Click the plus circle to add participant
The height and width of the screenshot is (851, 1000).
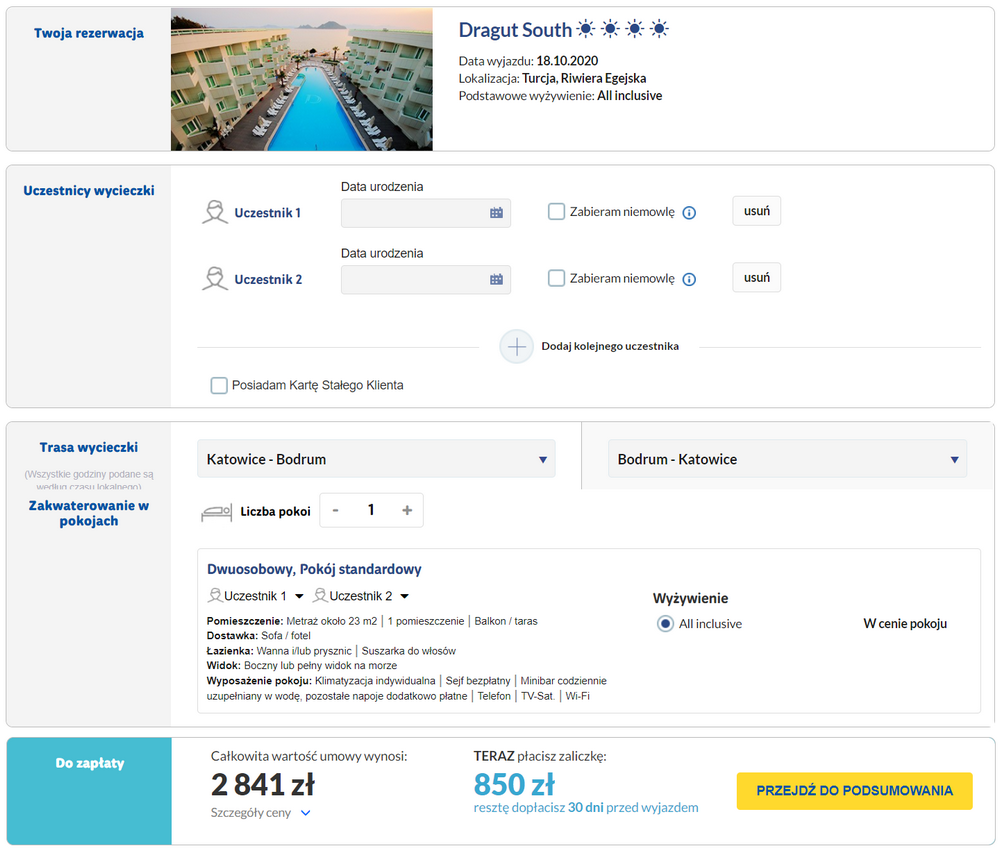tap(517, 346)
